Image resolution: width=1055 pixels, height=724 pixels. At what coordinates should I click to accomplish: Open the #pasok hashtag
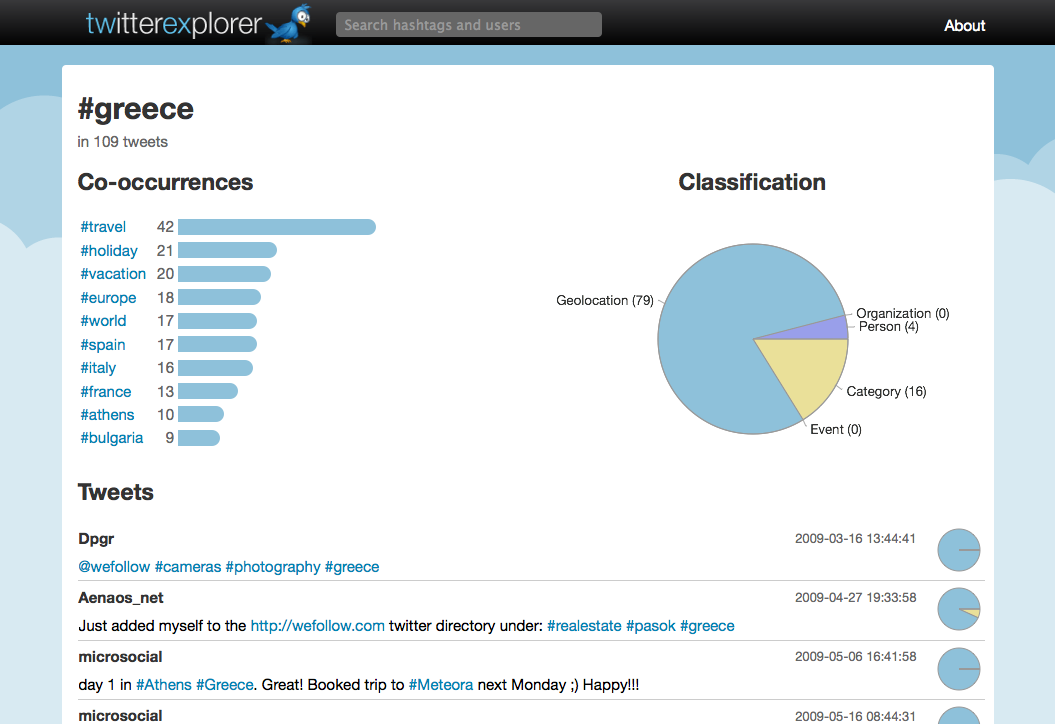click(x=651, y=626)
